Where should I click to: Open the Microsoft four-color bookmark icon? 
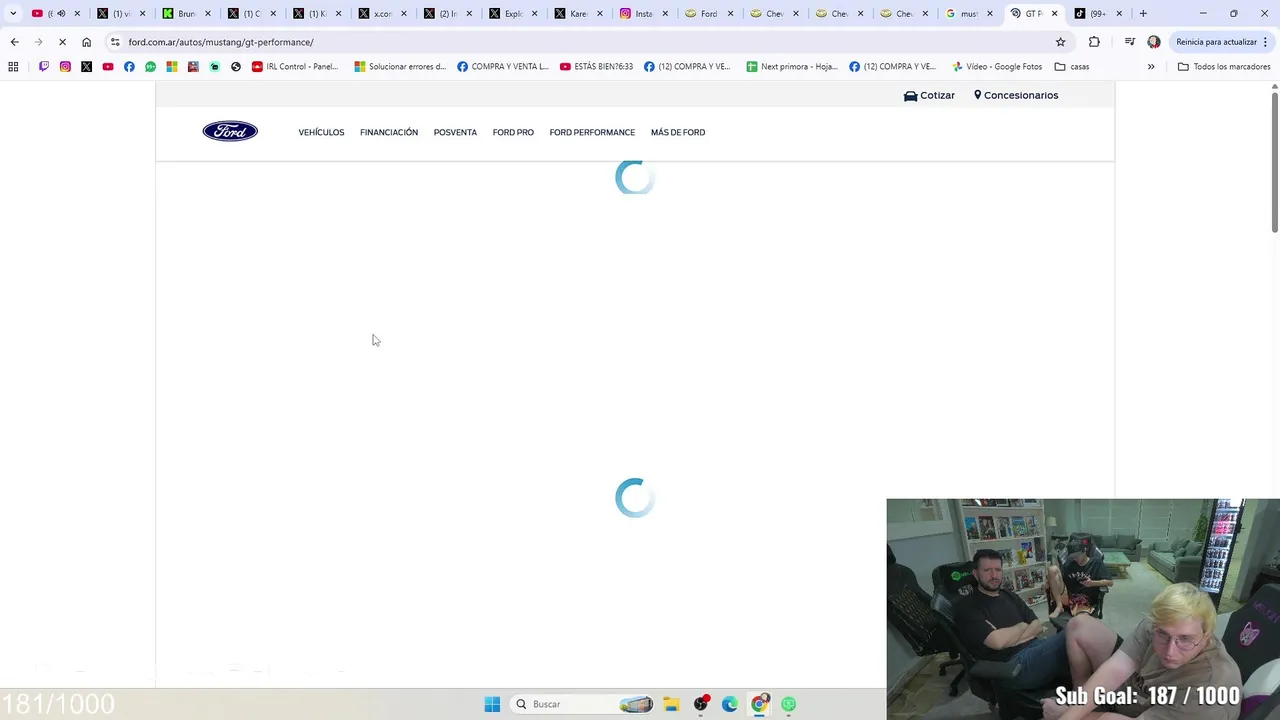pyautogui.click(x=172, y=66)
